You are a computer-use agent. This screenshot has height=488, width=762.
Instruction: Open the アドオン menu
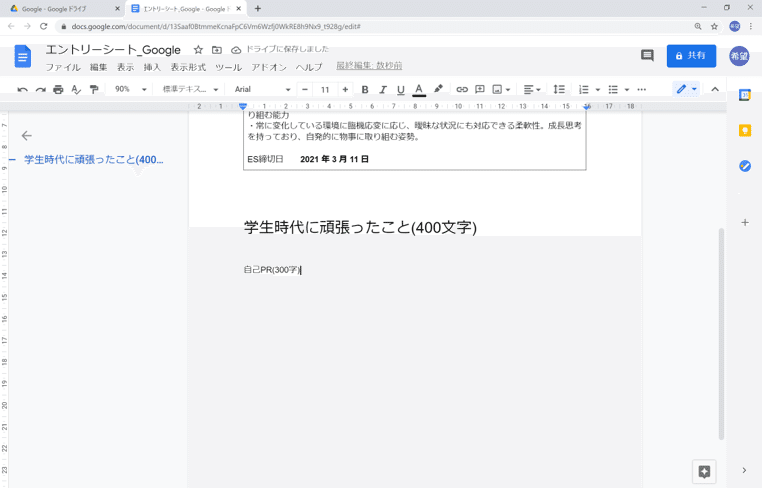tap(269, 67)
